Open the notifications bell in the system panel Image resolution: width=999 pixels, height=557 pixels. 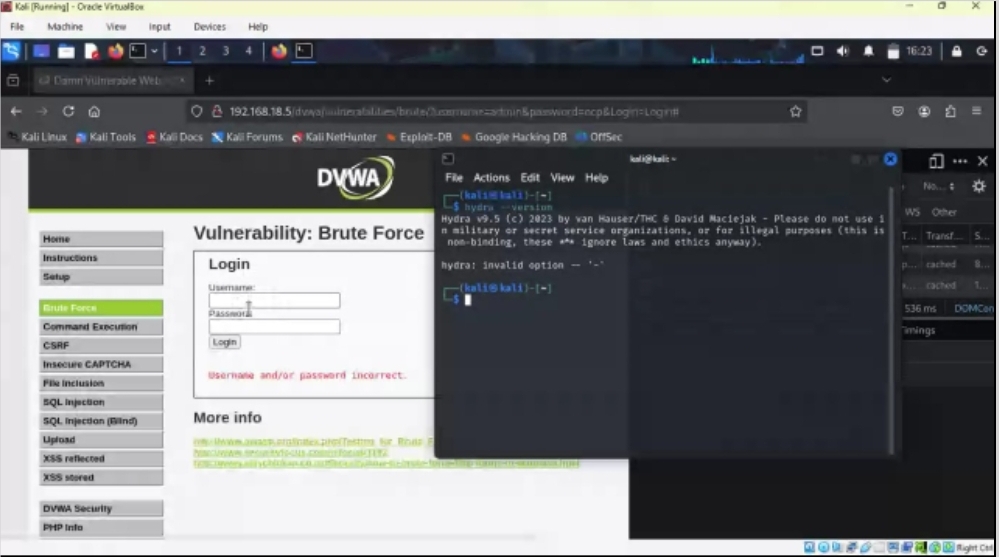tap(868, 51)
